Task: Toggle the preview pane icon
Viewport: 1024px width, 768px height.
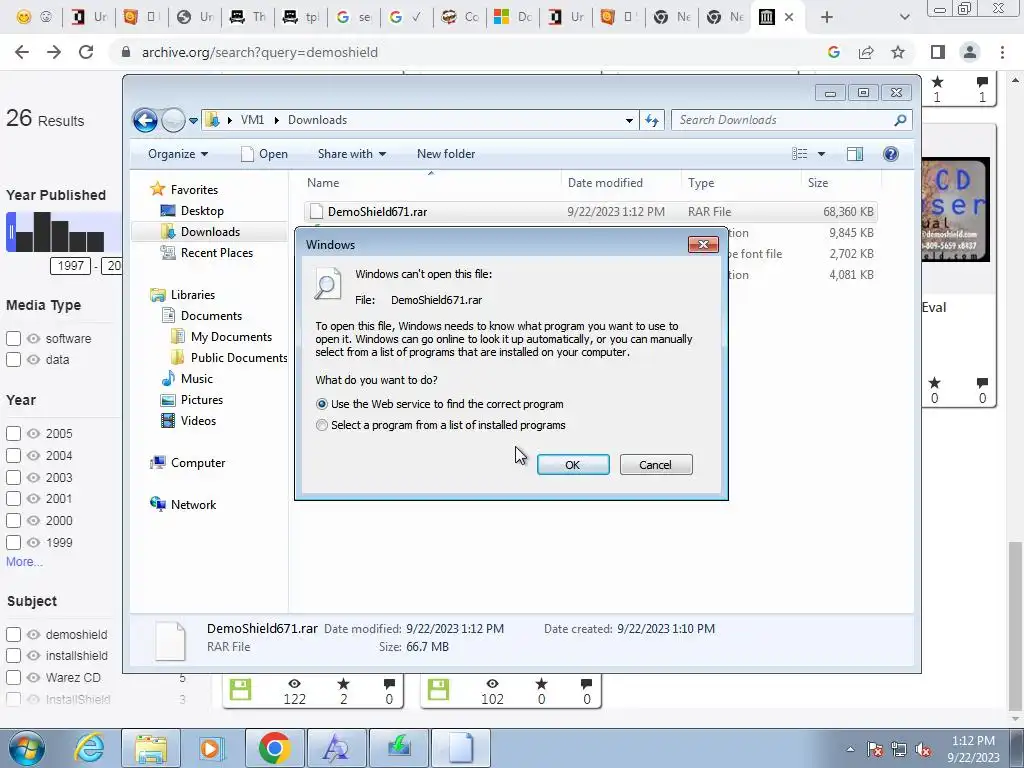Action: point(855,154)
